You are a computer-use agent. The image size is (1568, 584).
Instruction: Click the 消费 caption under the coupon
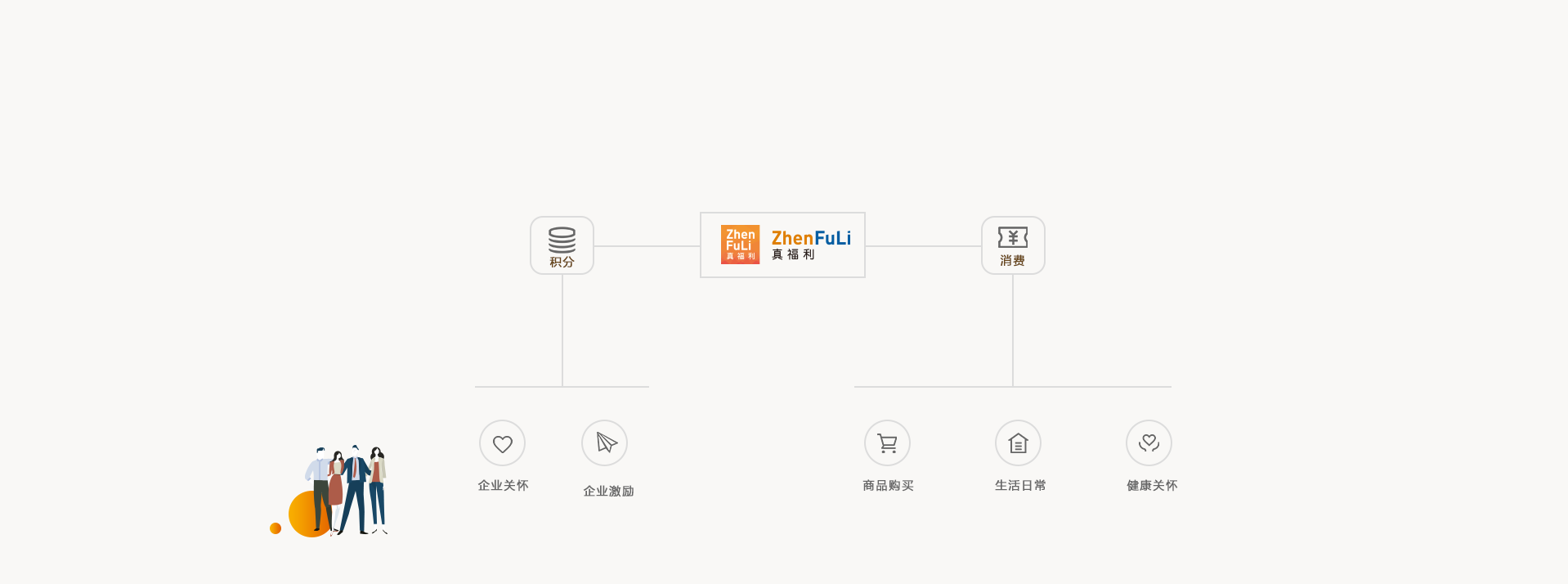[1012, 260]
